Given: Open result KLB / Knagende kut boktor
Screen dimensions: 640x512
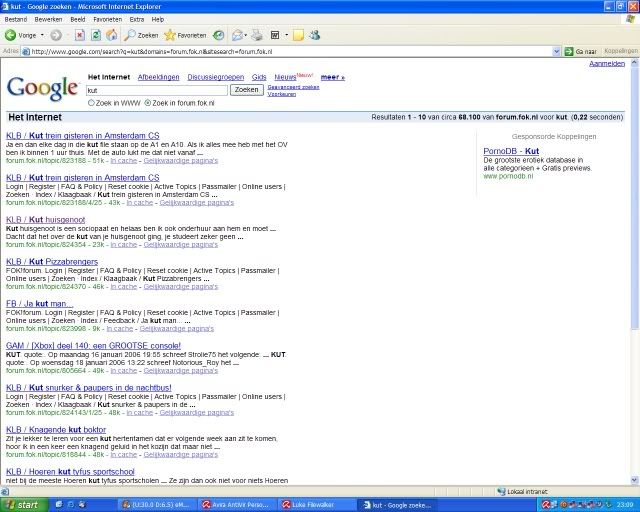Looking at the screenshot, I should click(56, 430).
